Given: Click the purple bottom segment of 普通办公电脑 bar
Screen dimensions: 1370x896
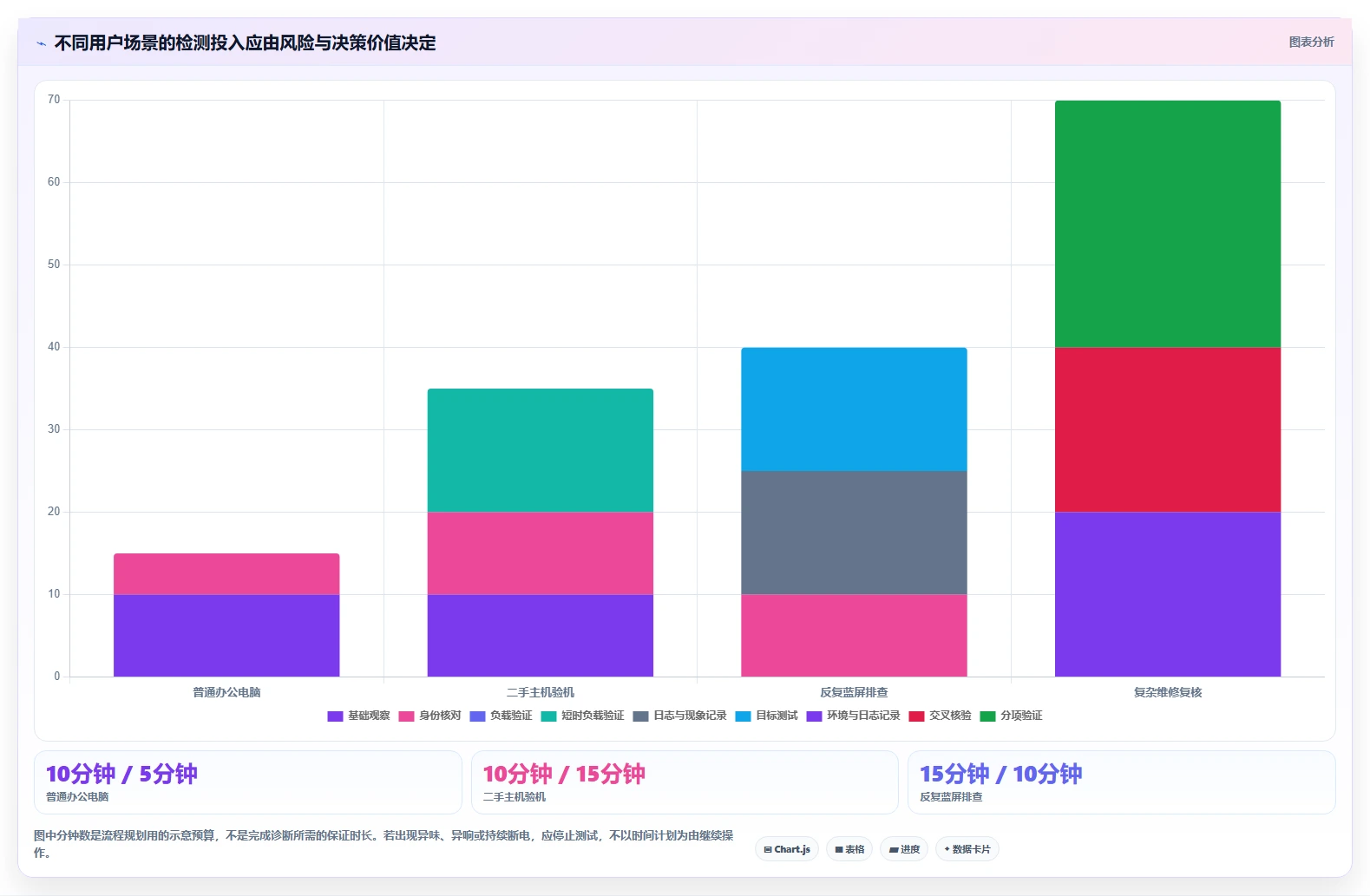Looking at the screenshot, I should coord(226,635).
